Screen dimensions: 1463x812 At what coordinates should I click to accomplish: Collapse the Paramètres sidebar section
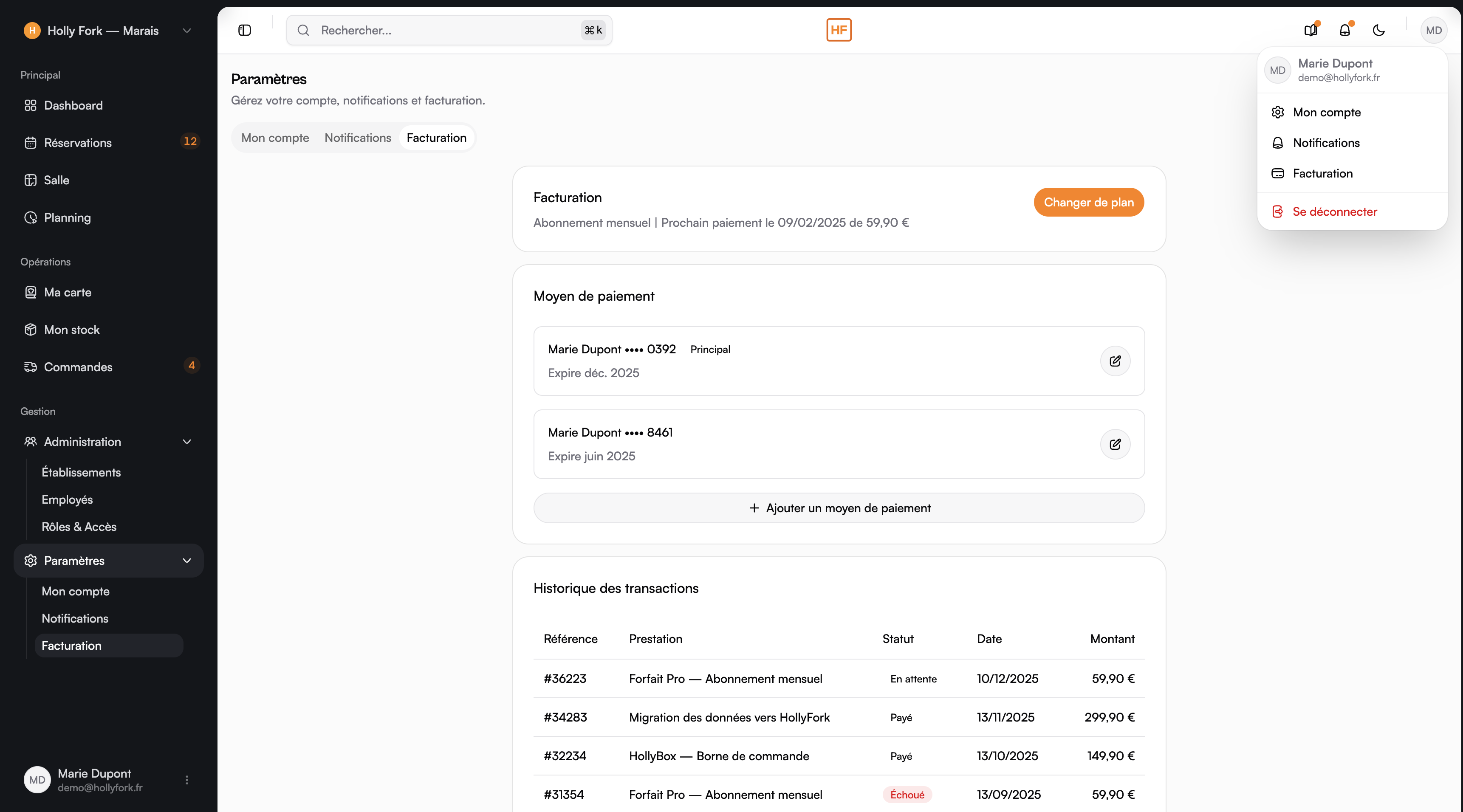(x=186, y=561)
